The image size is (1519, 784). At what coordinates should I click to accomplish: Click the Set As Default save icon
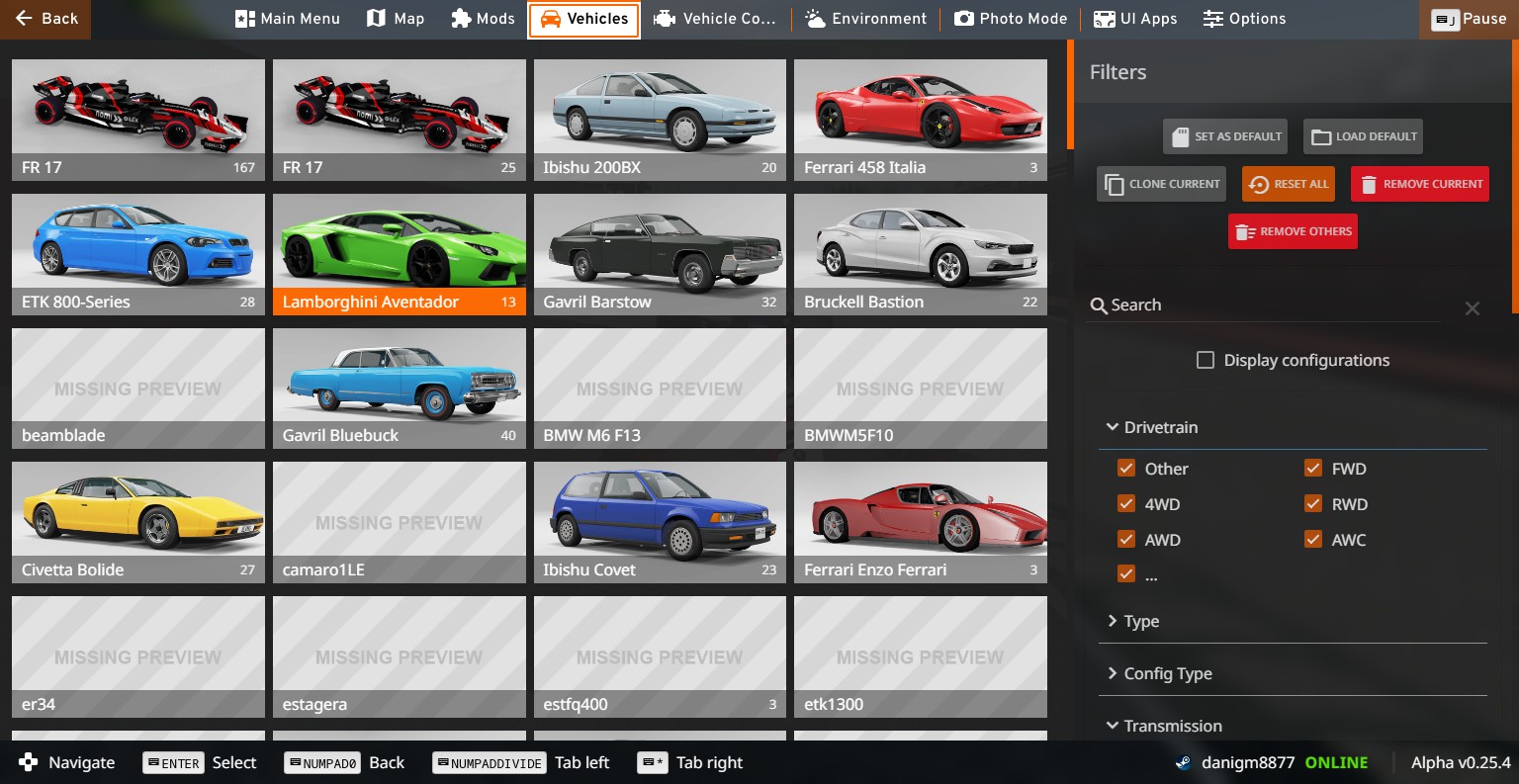tap(1180, 136)
